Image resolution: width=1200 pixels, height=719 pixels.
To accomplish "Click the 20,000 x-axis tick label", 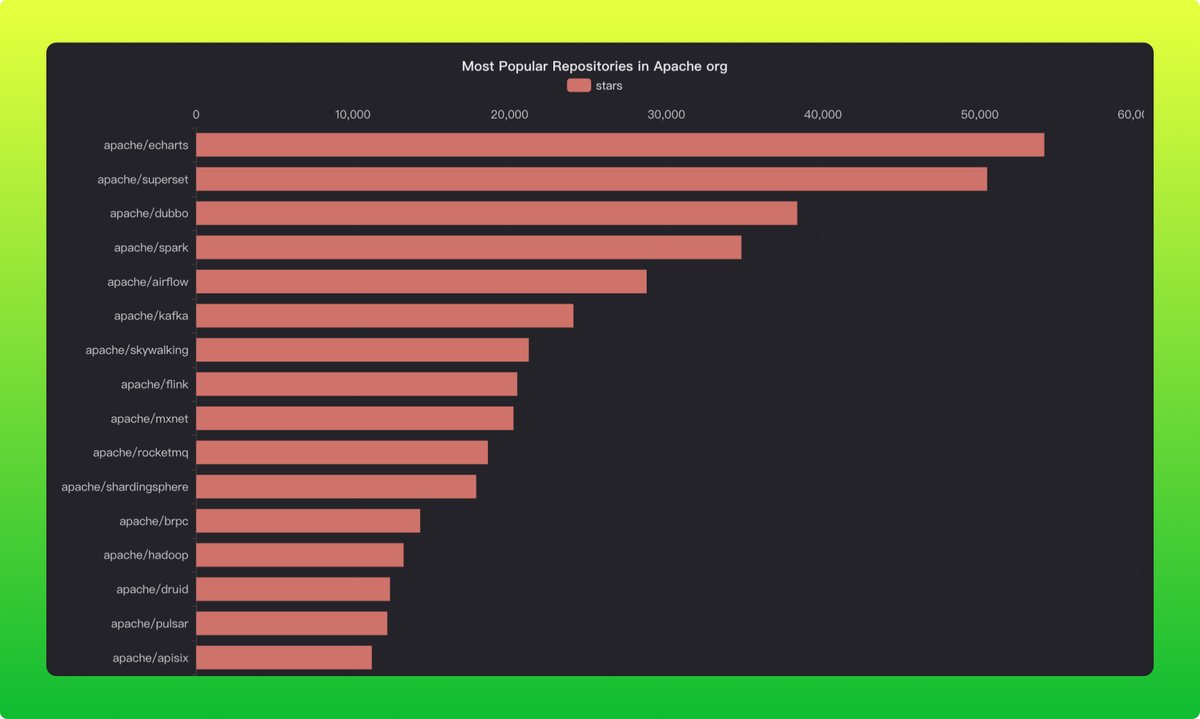I will tap(510, 115).
